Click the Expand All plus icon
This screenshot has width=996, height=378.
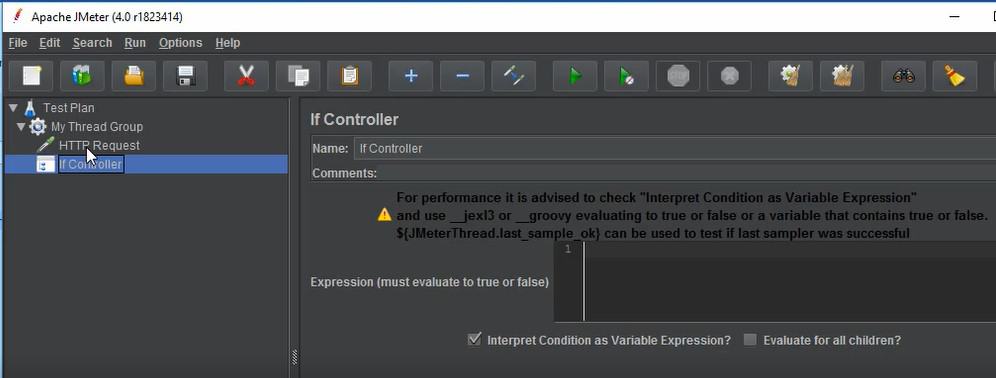(410, 76)
